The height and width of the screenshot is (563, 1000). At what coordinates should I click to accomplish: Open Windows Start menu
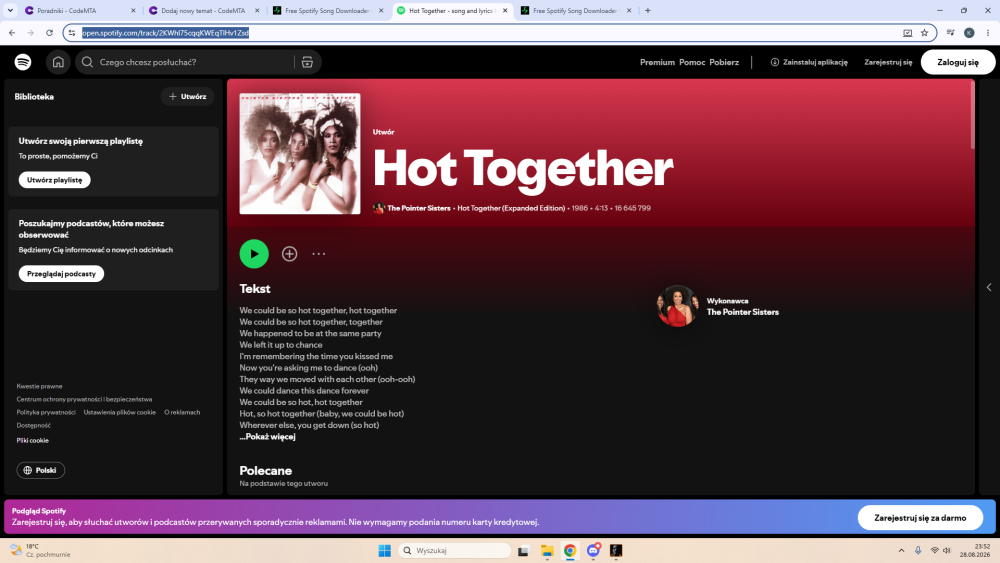(x=385, y=550)
